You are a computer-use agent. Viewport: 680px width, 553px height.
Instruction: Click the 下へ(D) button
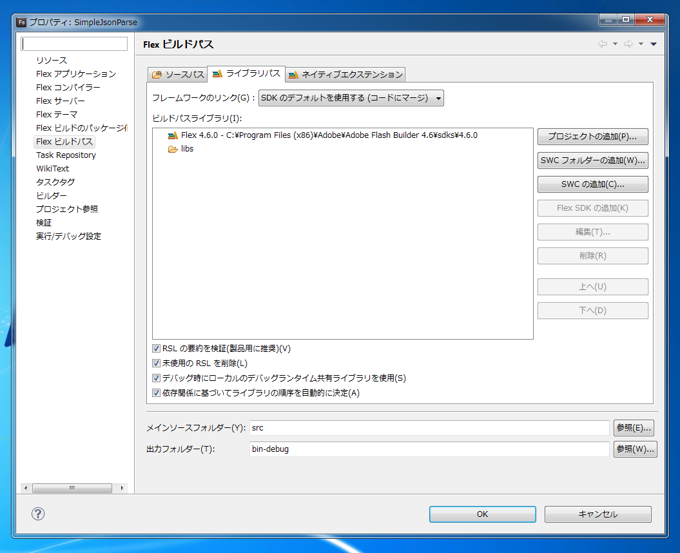click(x=593, y=311)
